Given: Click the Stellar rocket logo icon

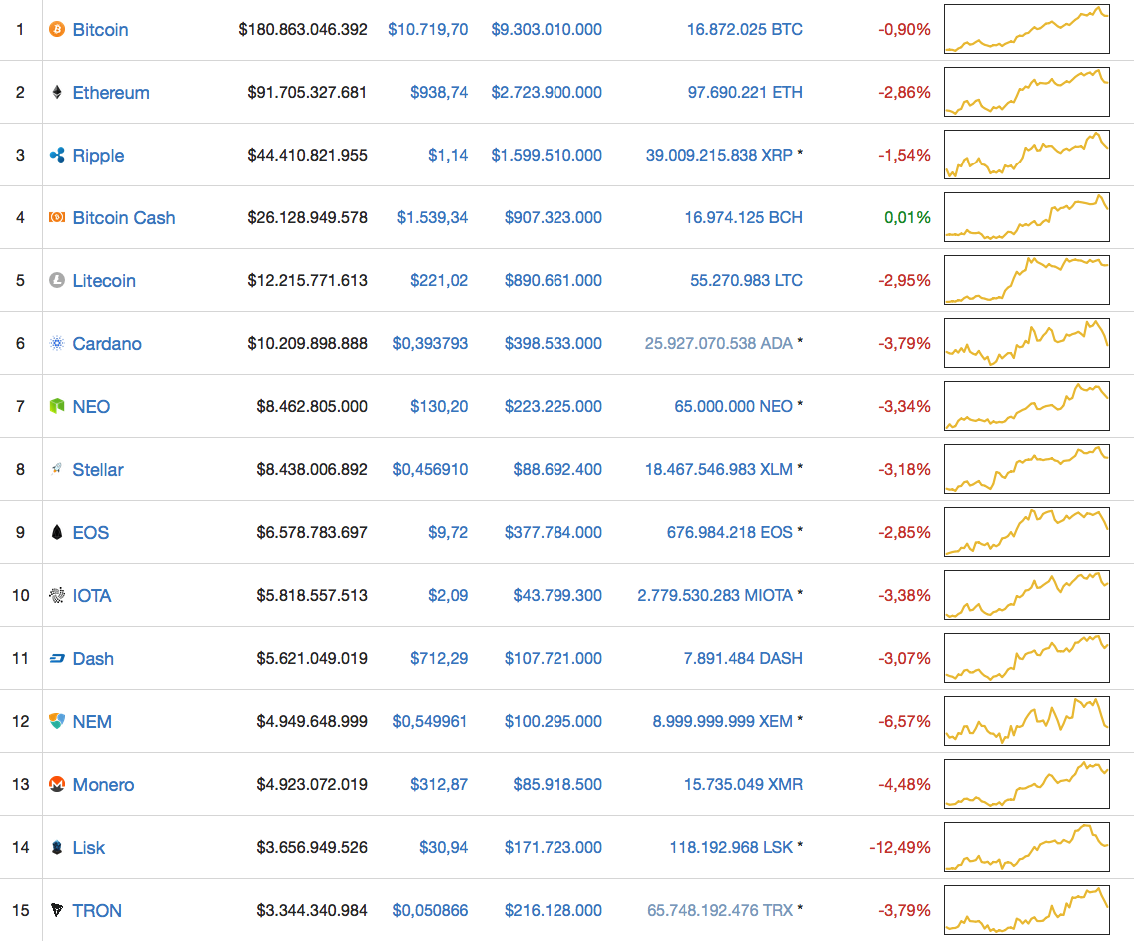Looking at the screenshot, I should 57,469.
